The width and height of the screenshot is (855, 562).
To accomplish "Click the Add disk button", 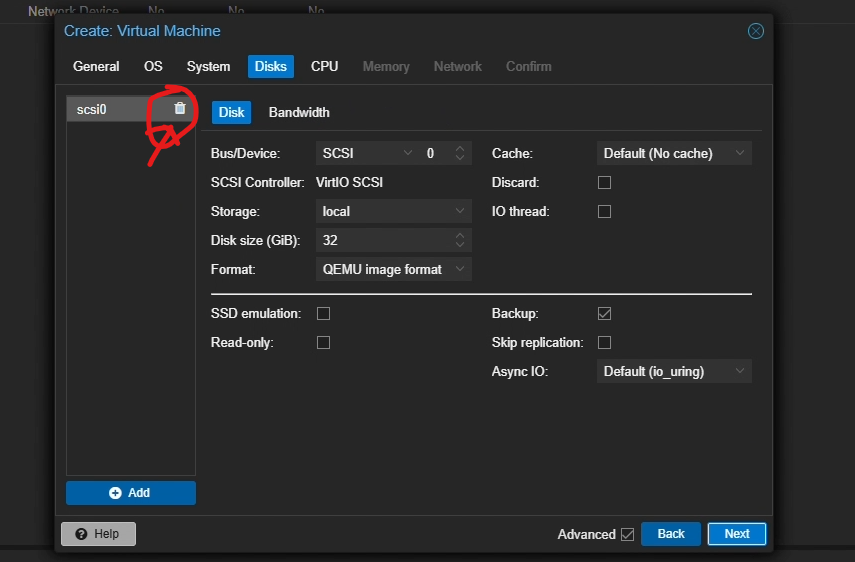I will (x=131, y=493).
